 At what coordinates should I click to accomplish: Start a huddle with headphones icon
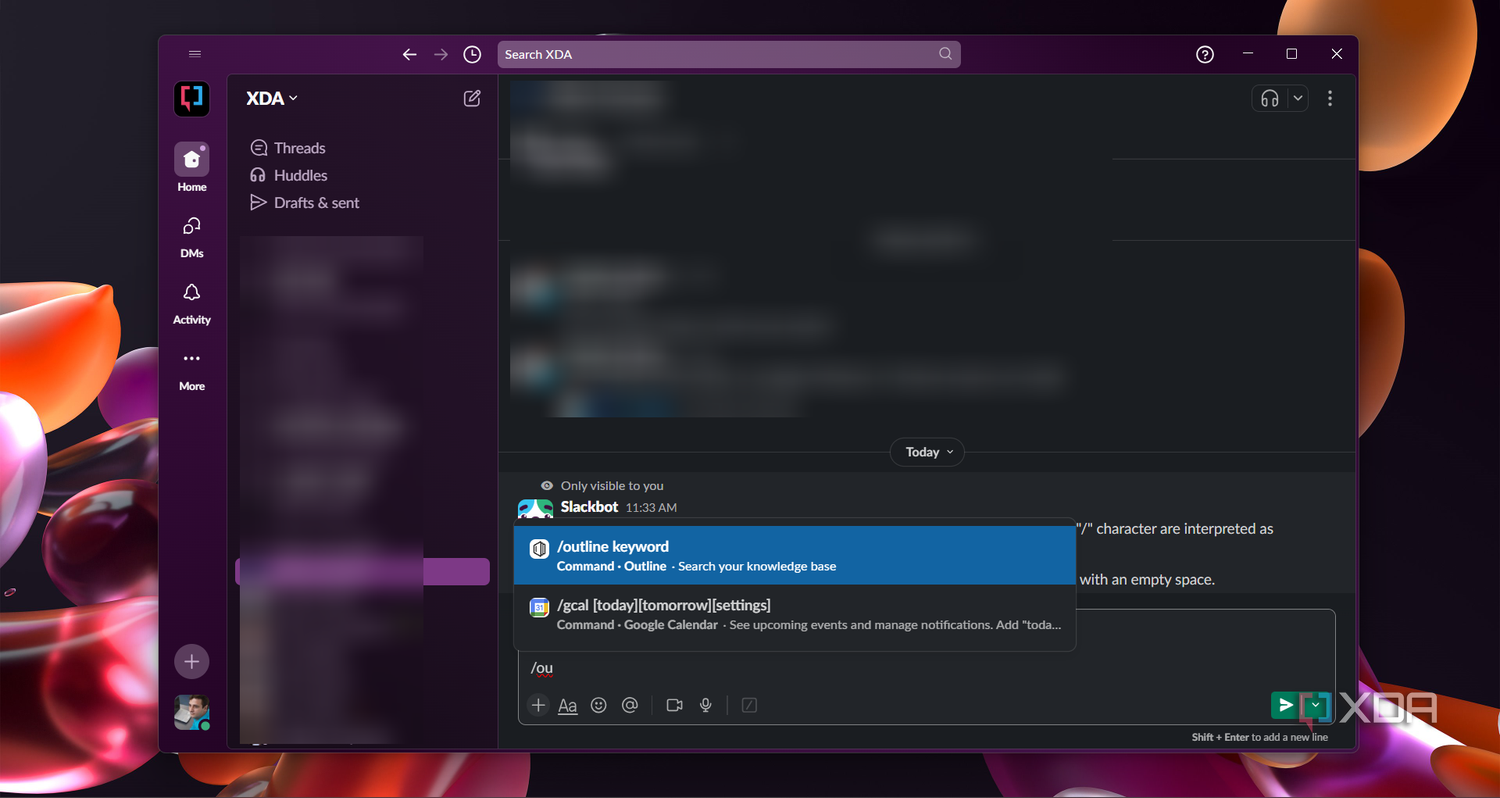coord(1270,98)
